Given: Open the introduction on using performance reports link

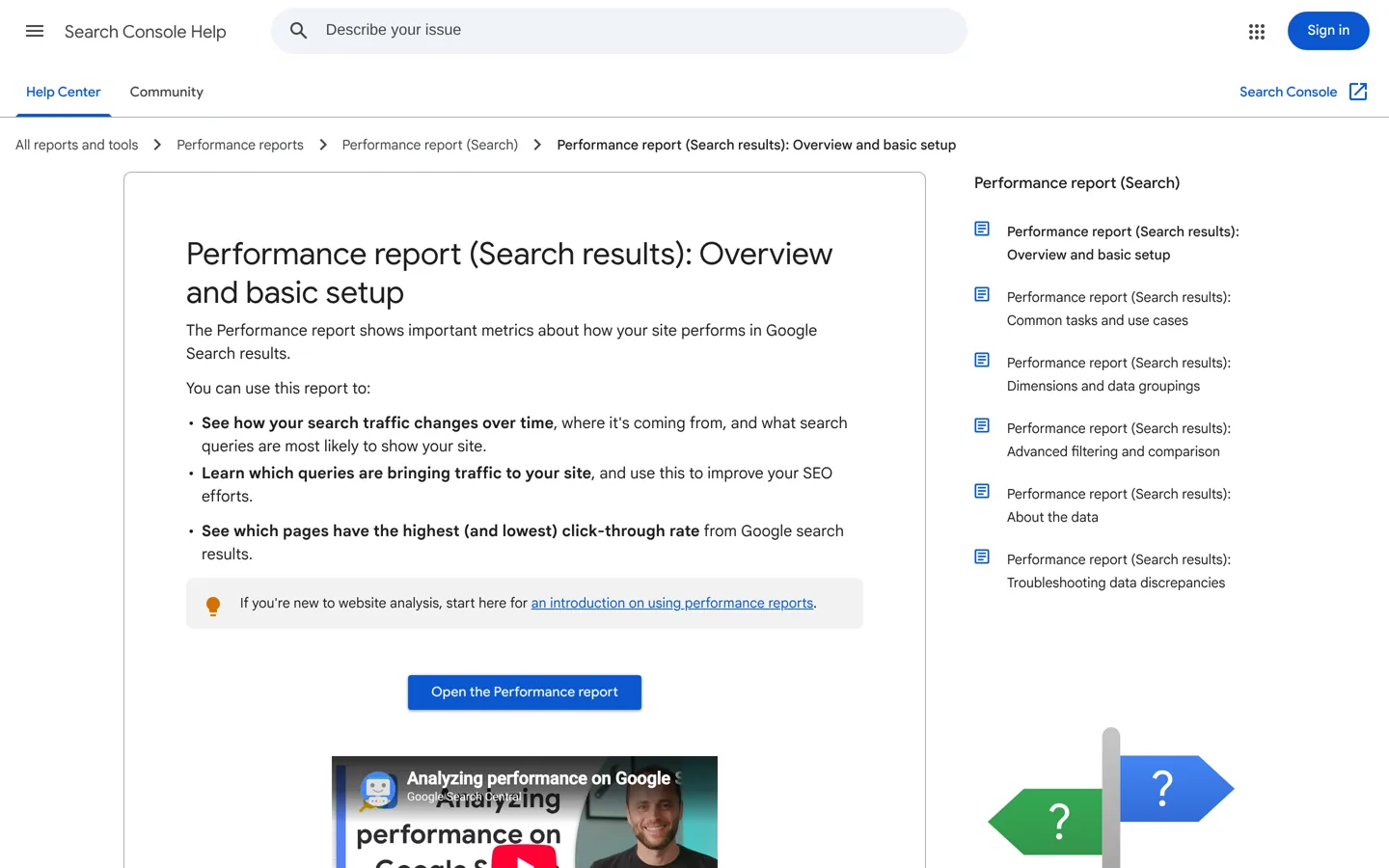Looking at the screenshot, I should (x=672, y=603).
